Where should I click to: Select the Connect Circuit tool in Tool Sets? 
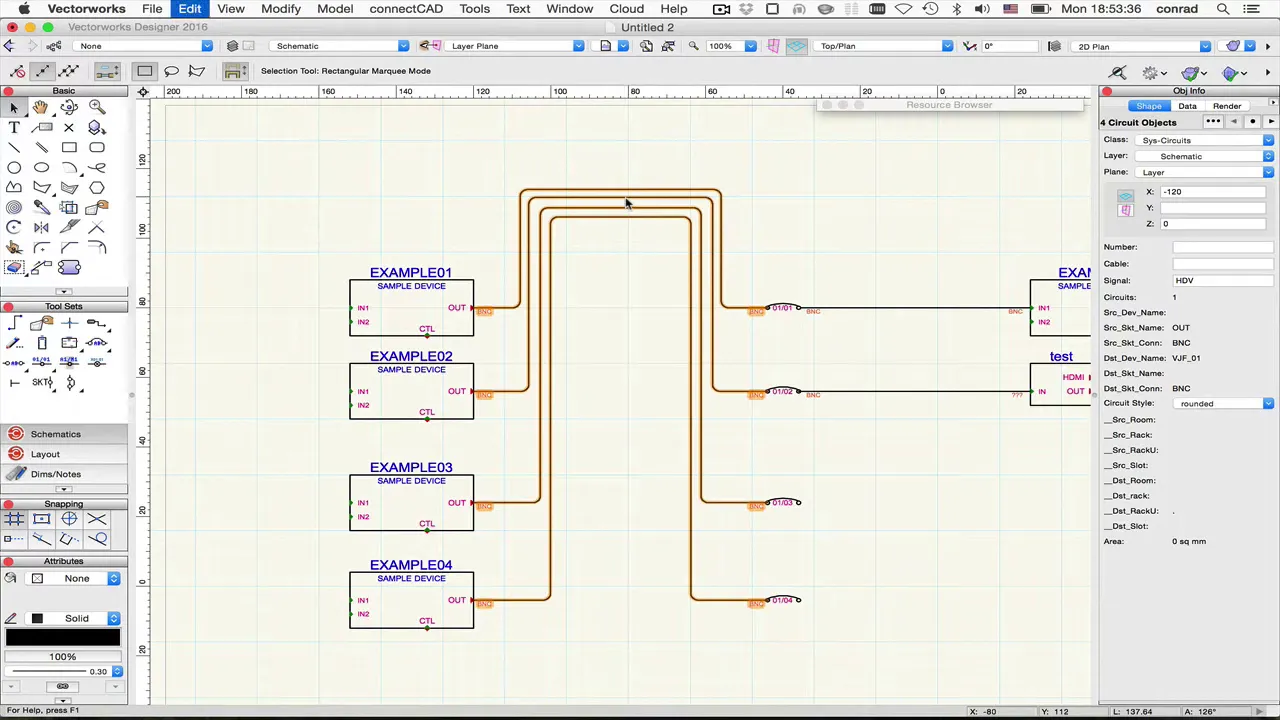[x=14, y=323]
